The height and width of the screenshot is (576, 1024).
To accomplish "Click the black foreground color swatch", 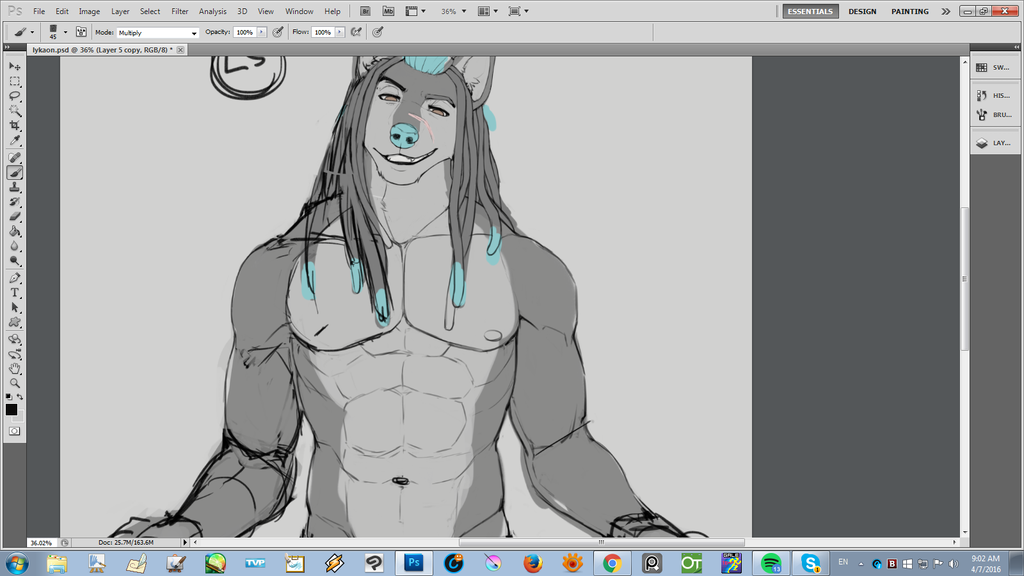I will pyautogui.click(x=11, y=409).
